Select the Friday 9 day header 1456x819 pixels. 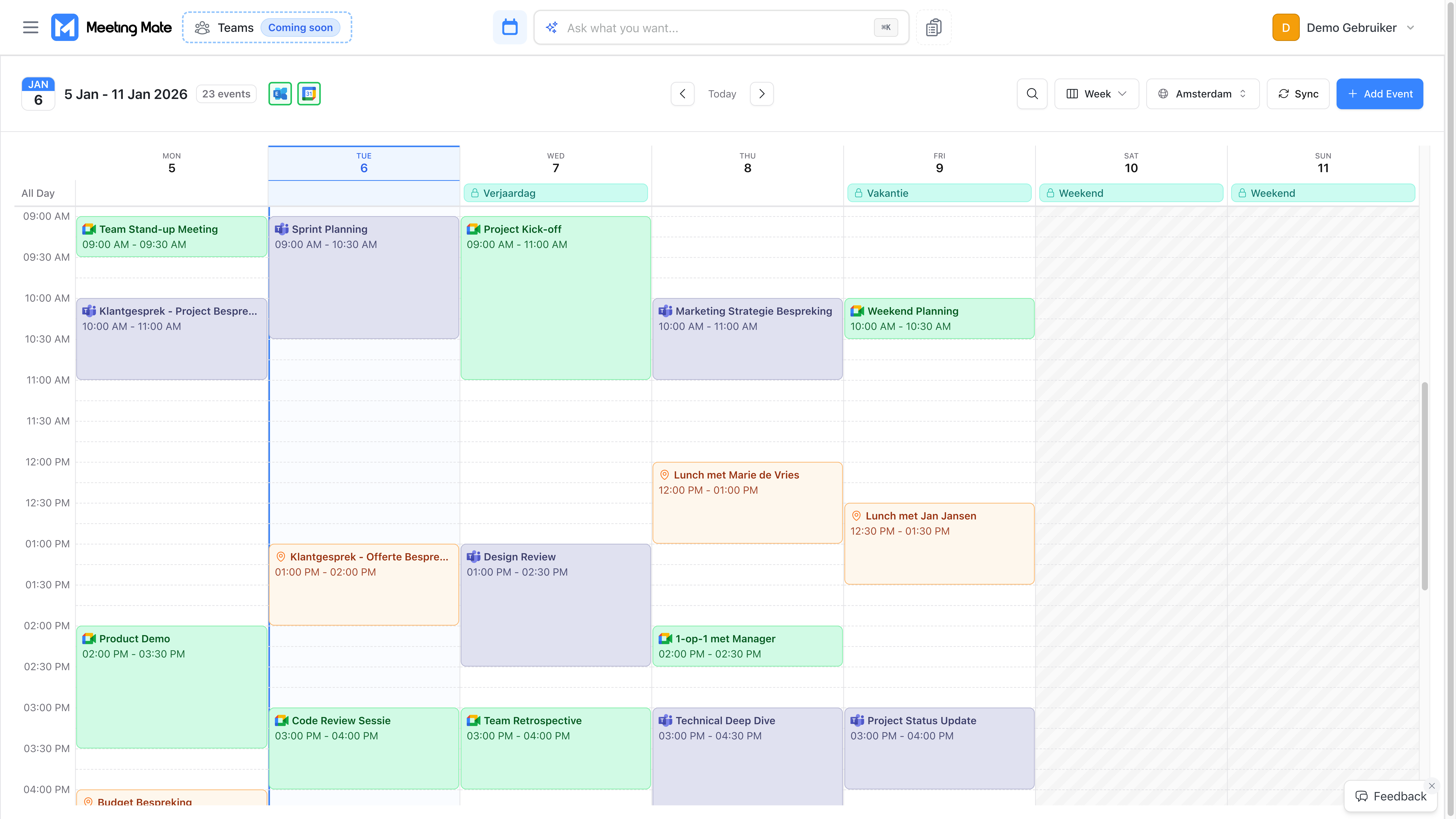pos(939,163)
